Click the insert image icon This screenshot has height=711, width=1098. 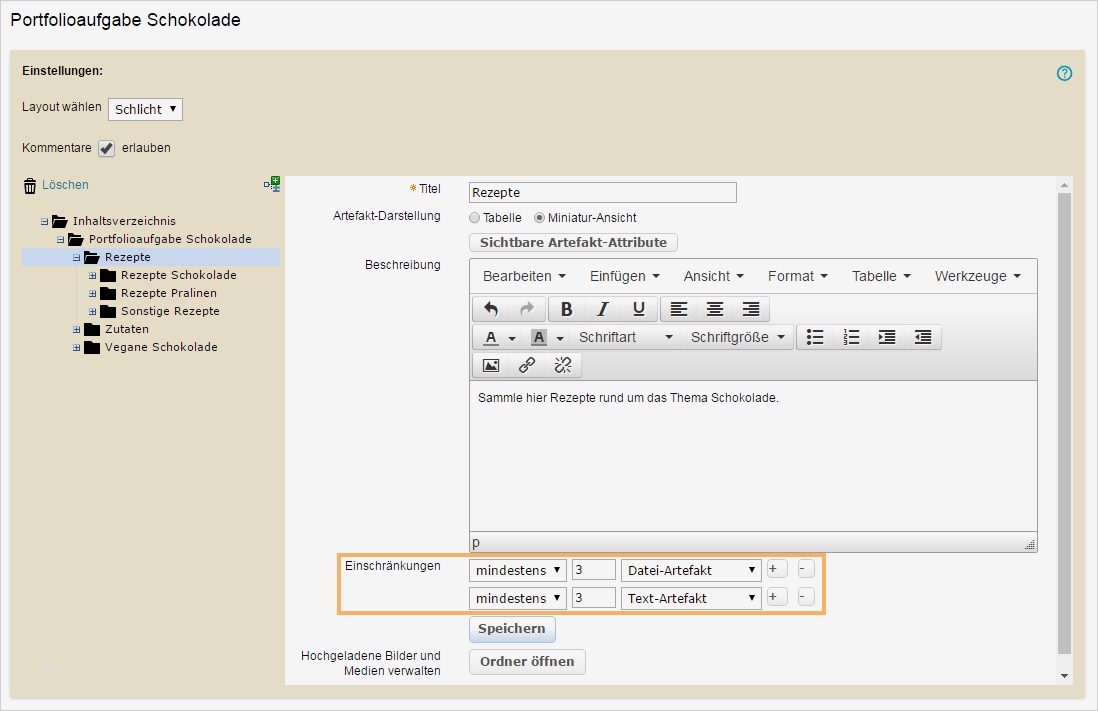491,365
